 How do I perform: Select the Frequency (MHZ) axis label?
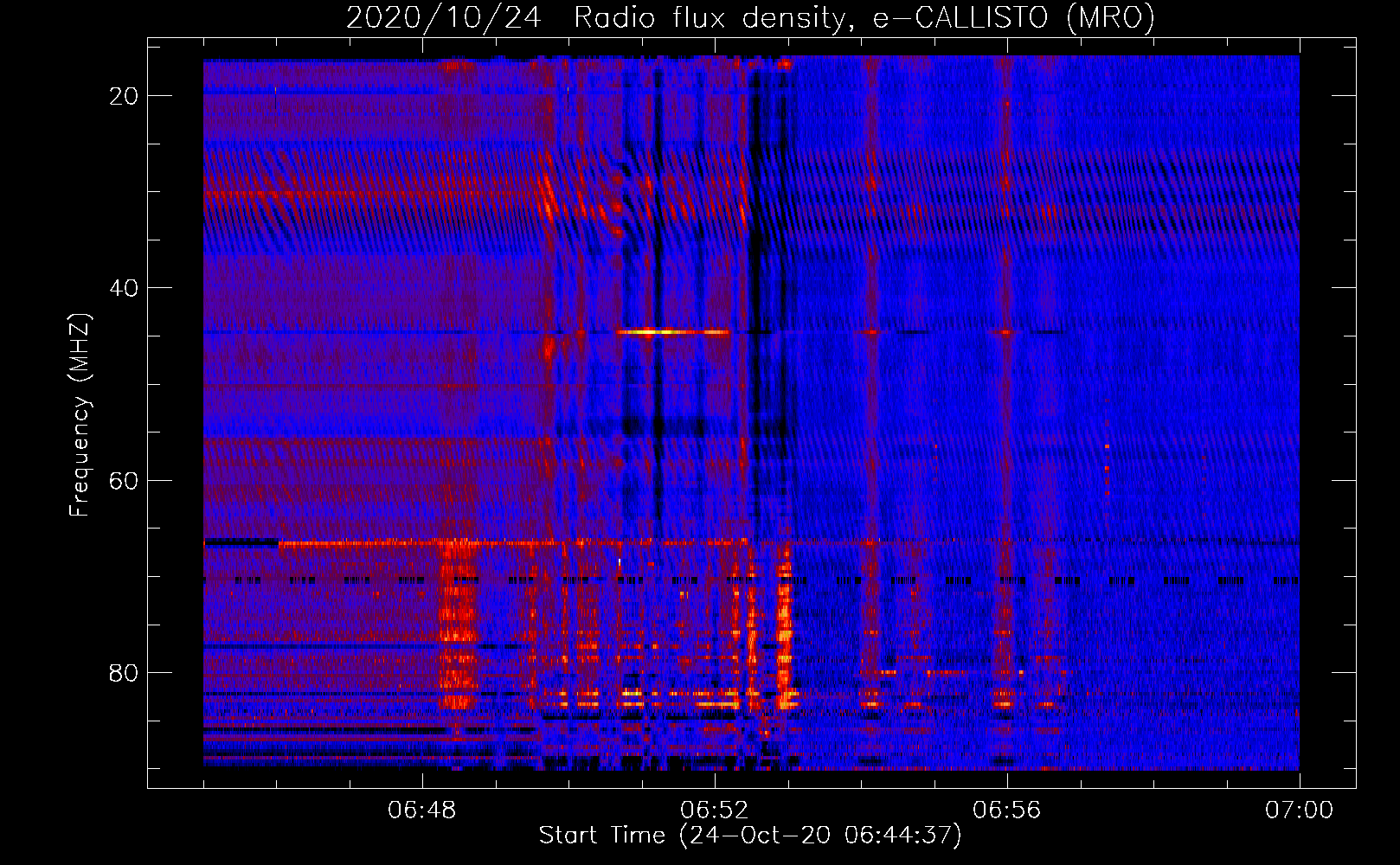80,415
